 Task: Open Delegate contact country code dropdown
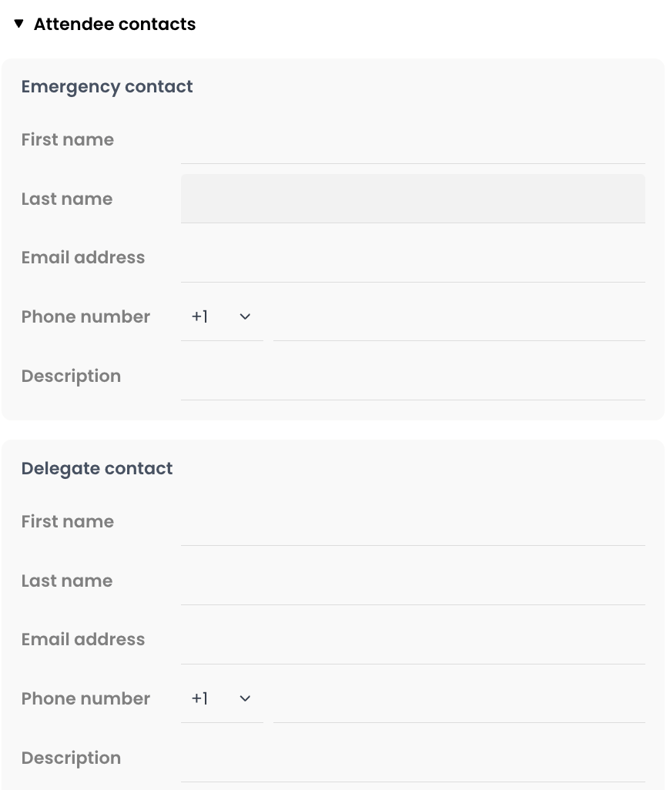(x=222, y=699)
